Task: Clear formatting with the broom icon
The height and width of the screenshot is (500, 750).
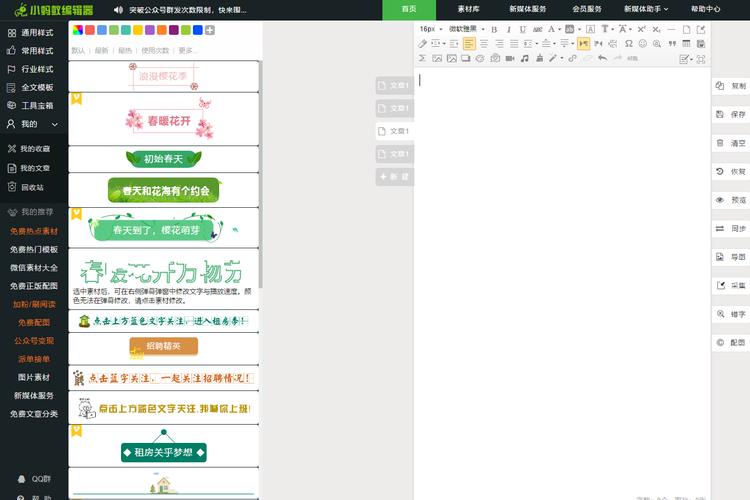Action: pos(540,58)
